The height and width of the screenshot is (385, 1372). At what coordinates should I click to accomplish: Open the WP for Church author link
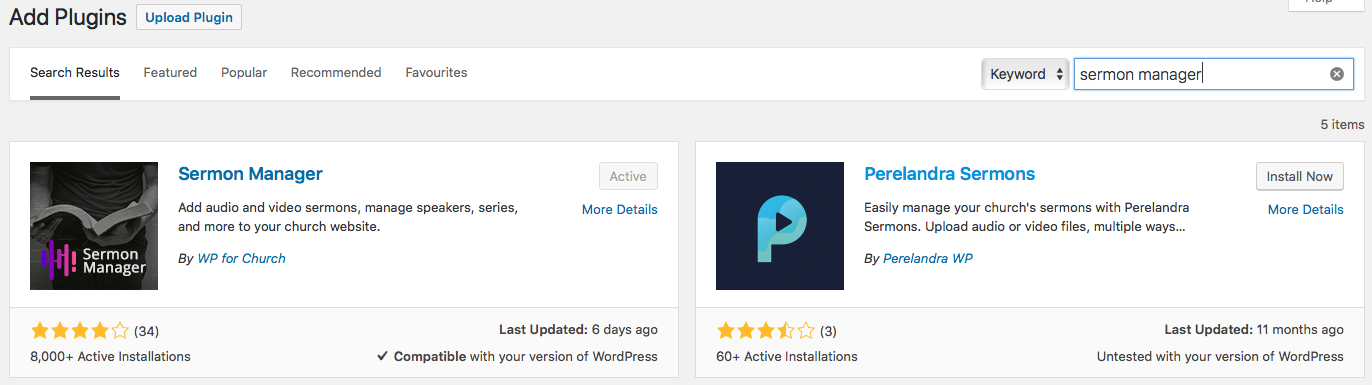pos(241,258)
